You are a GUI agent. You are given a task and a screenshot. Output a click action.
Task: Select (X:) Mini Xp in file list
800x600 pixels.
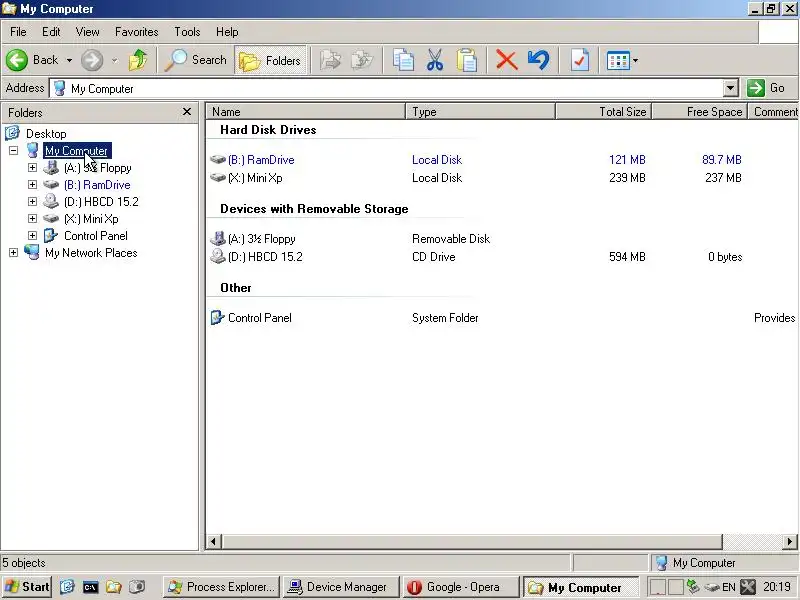click(x=255, y=178)
